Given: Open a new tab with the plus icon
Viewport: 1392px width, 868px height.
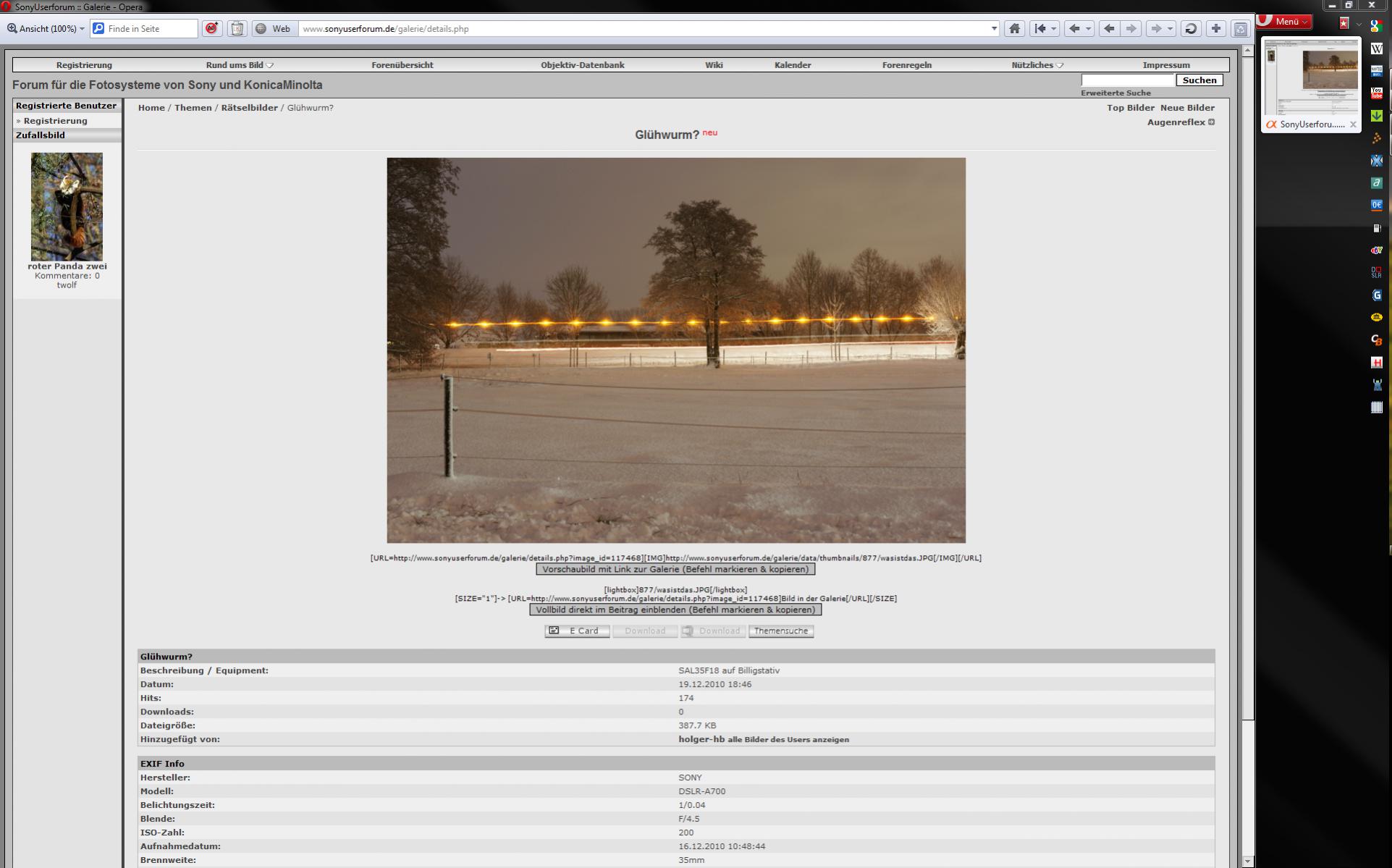Looking at the screenshot, I should (1216, 29).
